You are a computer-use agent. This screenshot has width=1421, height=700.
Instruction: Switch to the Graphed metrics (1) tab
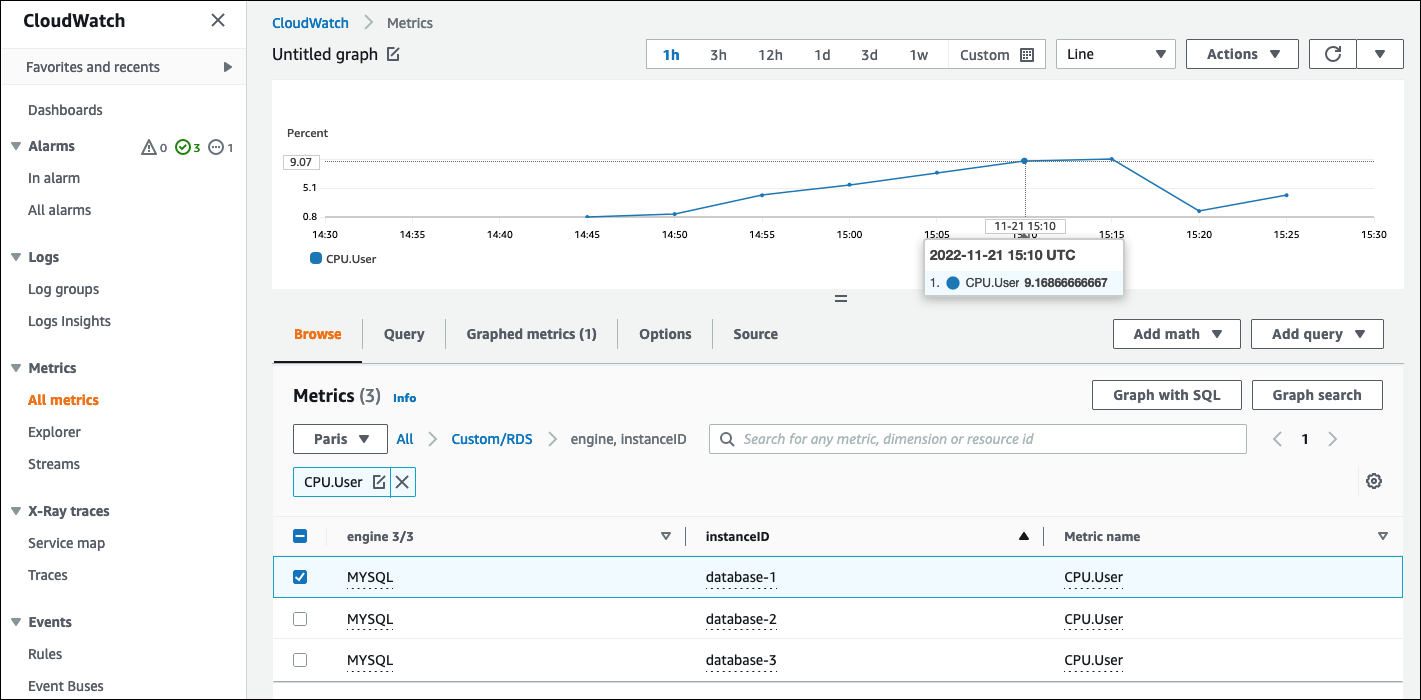click(x=531, y=334)
